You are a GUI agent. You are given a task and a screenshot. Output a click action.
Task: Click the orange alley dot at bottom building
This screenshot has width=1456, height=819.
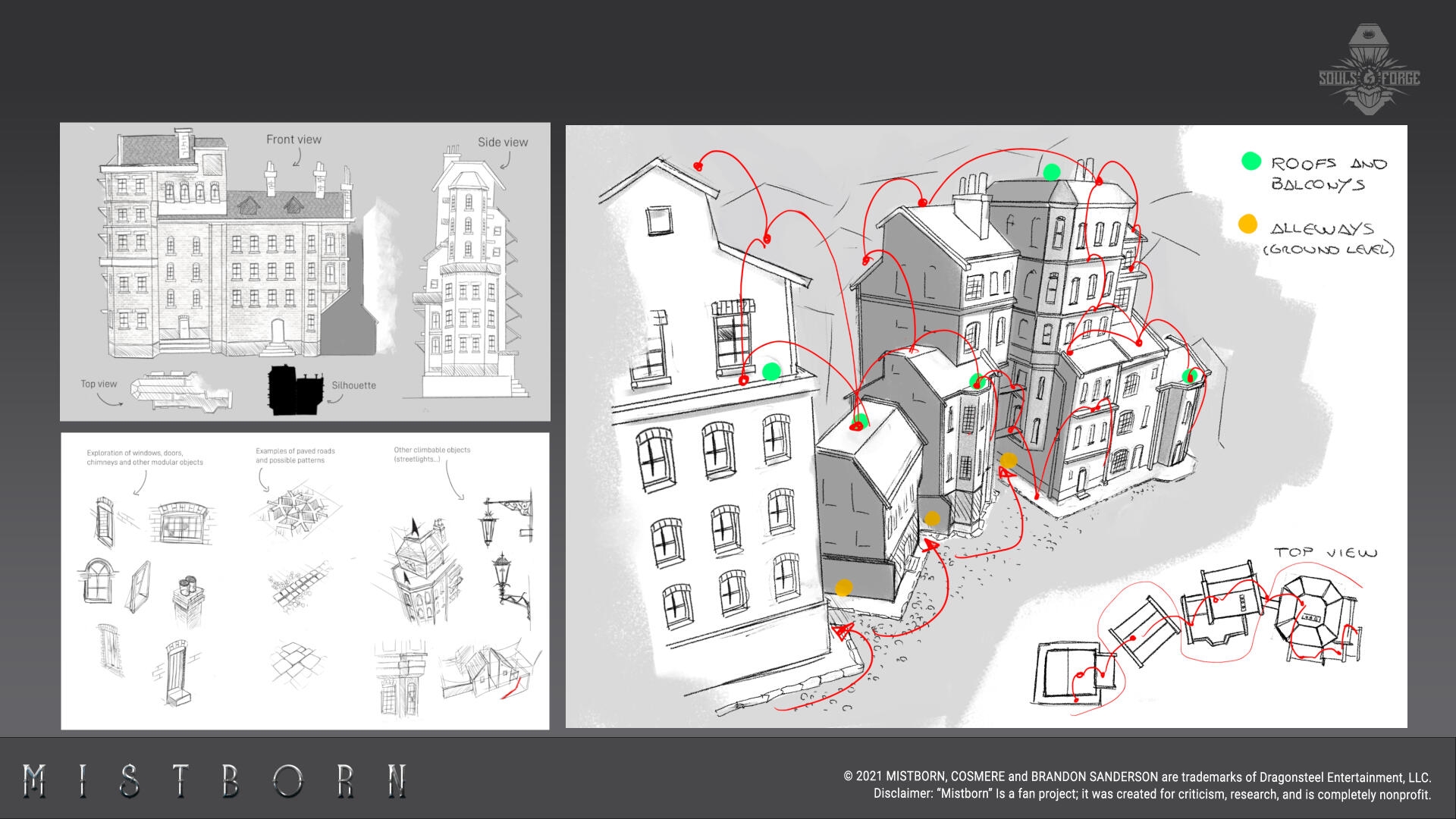coord(843,588)
